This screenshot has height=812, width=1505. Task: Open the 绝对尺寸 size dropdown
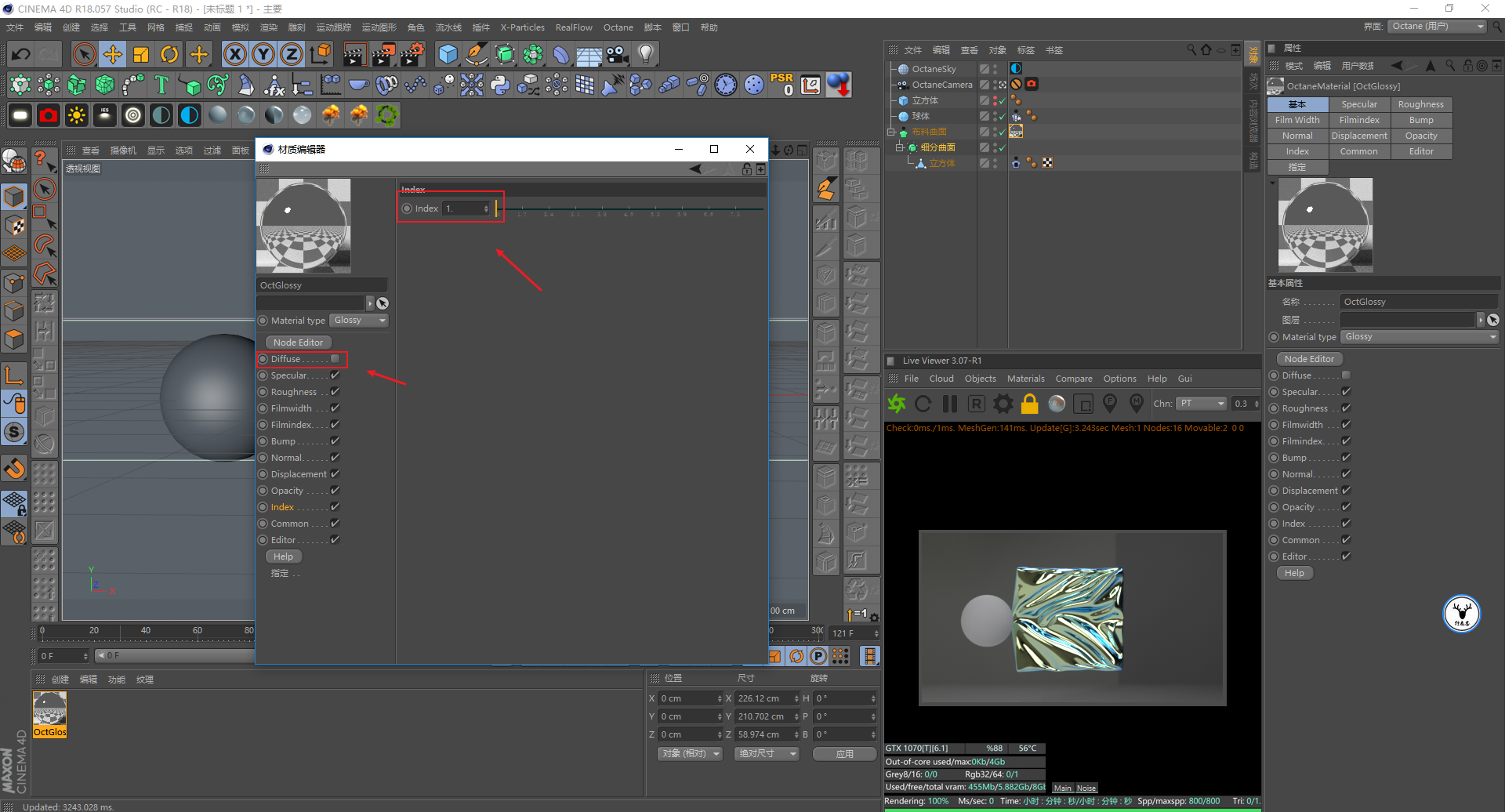coord(767,754)
